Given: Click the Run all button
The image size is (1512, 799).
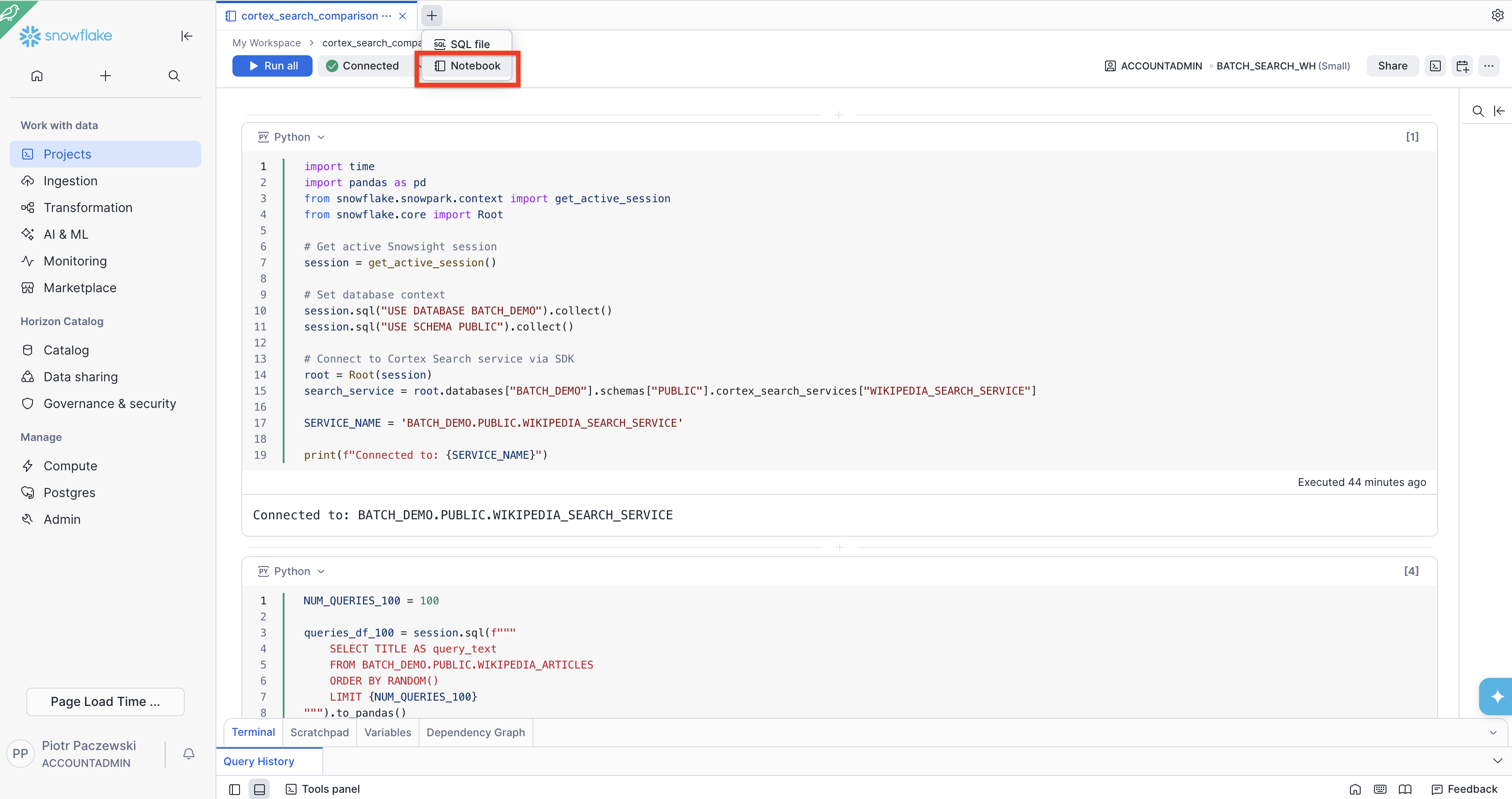Looking at the screenshot, I should [272, 66].
